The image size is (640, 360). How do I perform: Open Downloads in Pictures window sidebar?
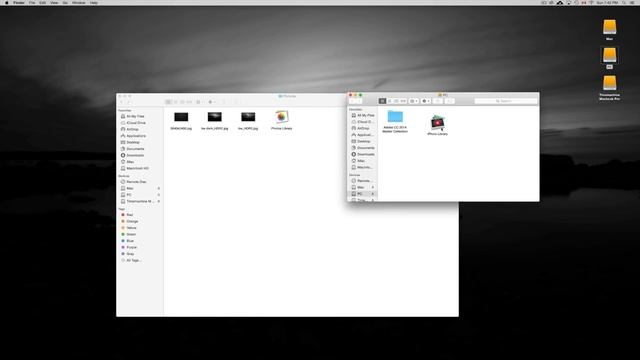(133, 156)
